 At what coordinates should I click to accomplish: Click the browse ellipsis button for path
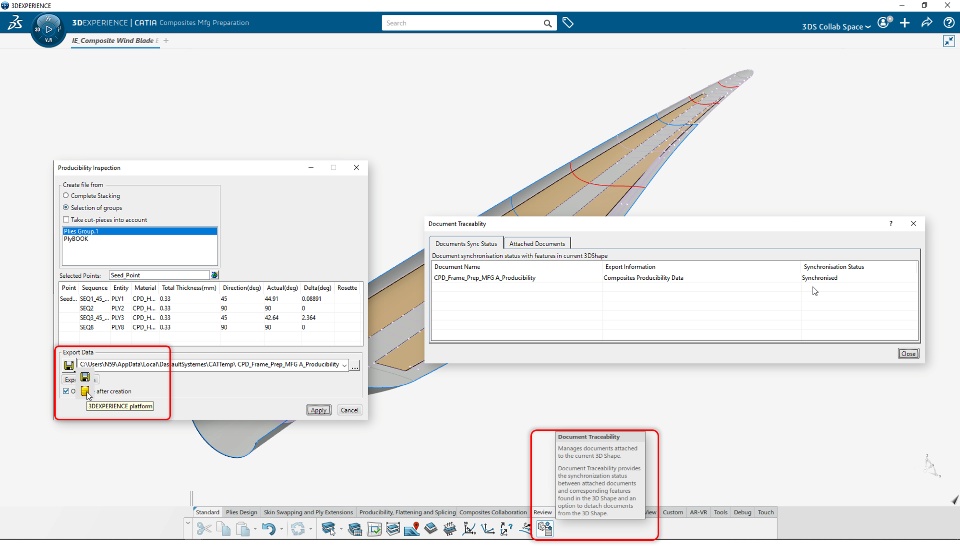point(355,366)
